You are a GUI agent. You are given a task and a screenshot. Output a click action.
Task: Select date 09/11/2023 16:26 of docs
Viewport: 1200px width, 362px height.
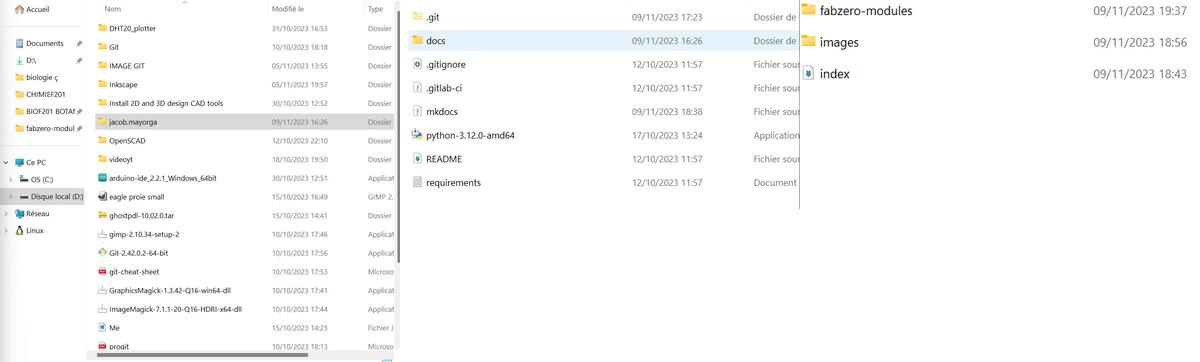[667, 41]
